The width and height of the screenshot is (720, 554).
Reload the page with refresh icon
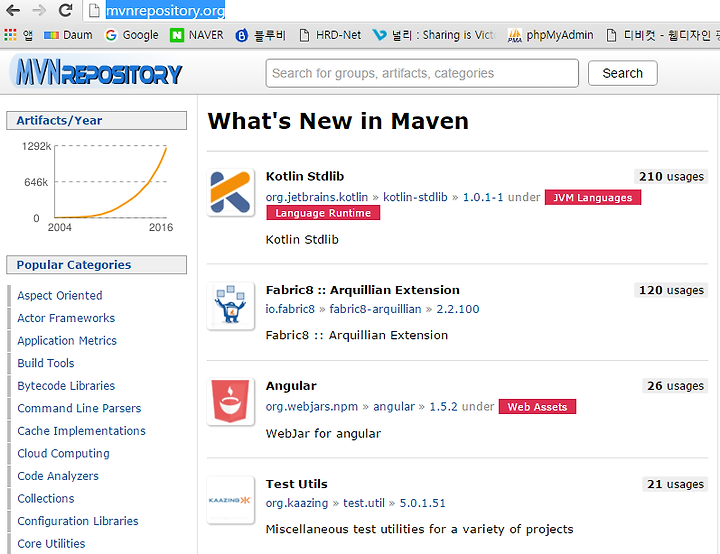[66, 10]
